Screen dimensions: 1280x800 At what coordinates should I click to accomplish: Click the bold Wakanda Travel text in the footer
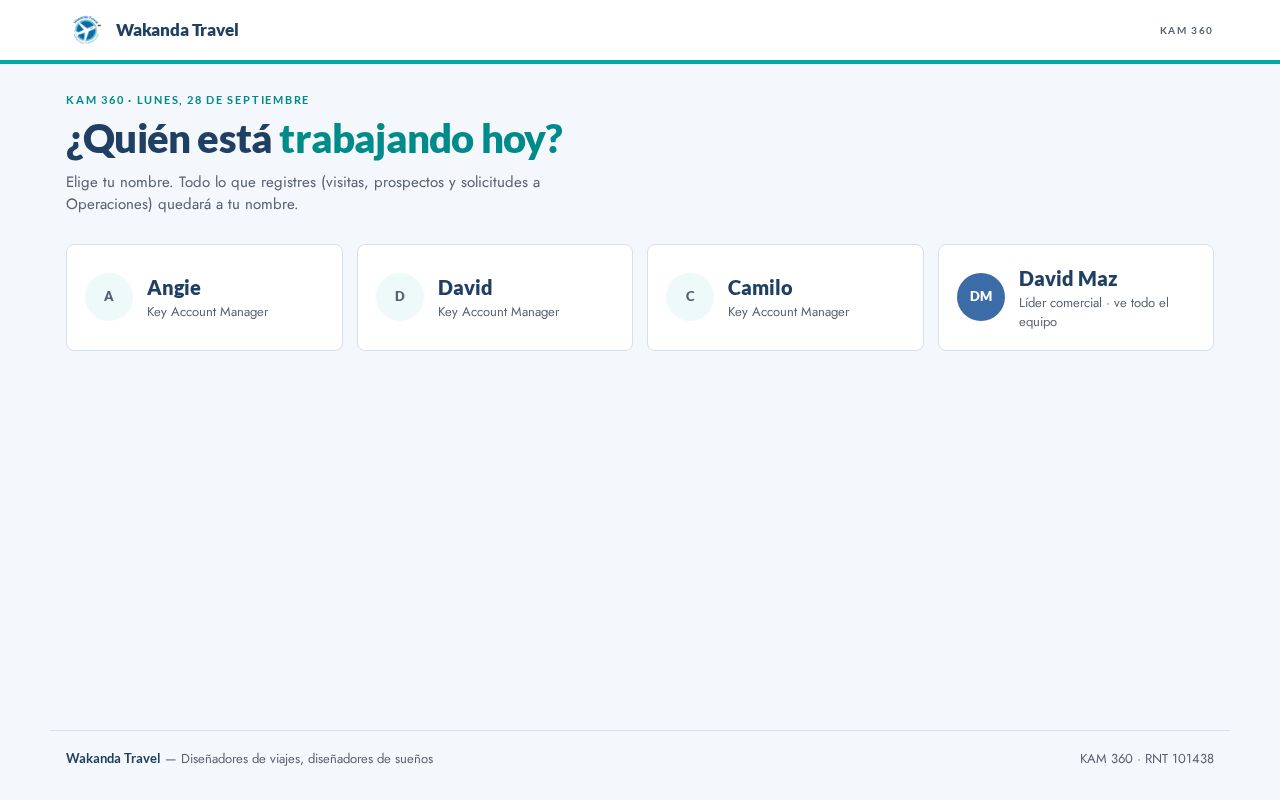coord(113,759)
